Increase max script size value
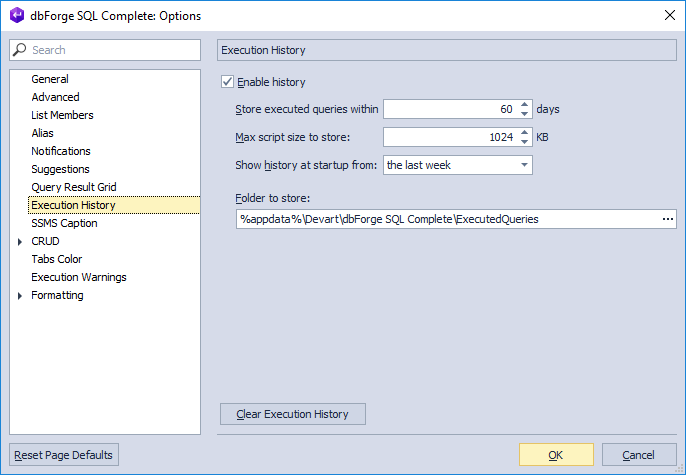The height and width of the screenshot is (475, 686). 525,132
